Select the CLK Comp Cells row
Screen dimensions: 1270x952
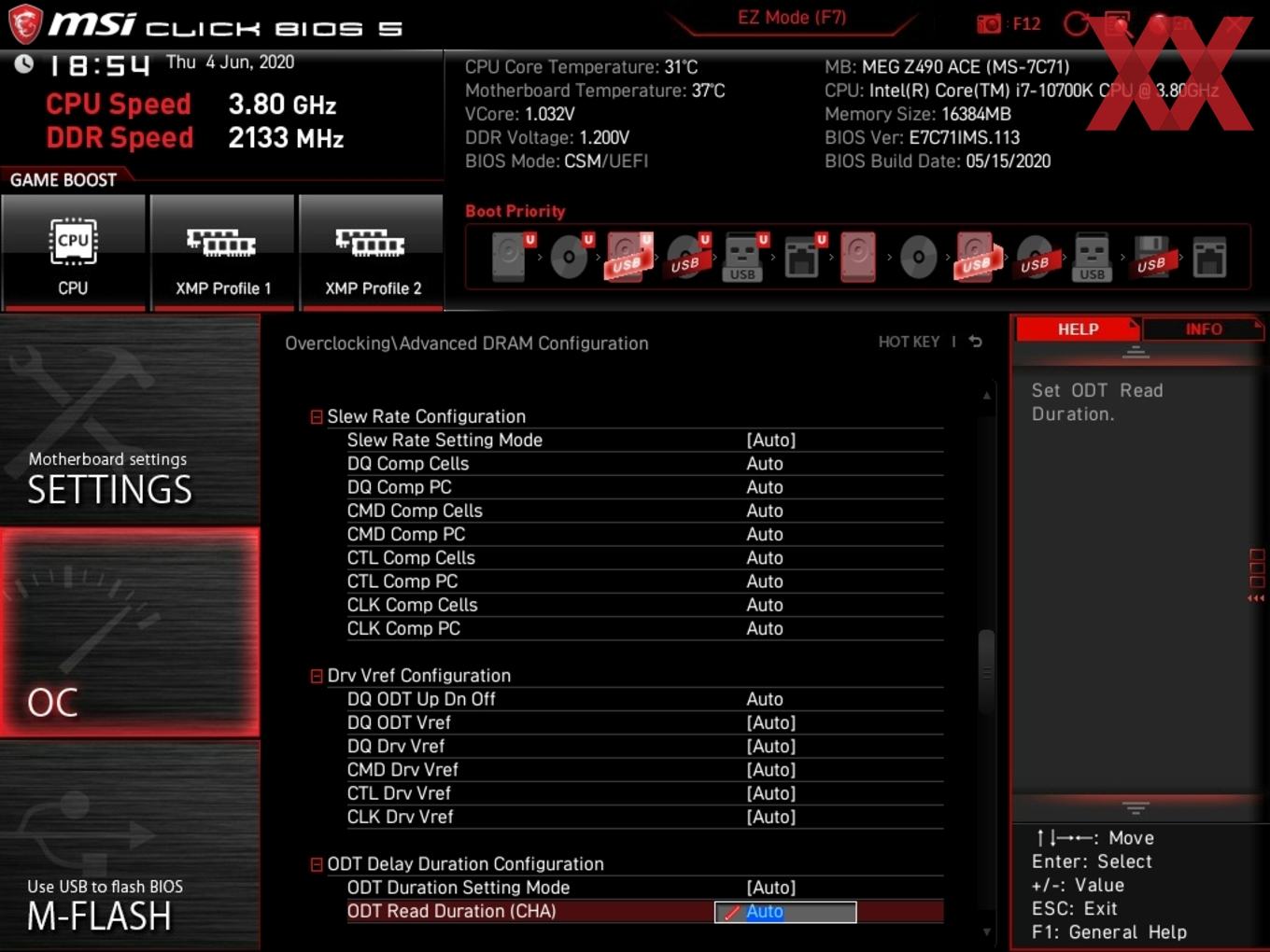644,605
